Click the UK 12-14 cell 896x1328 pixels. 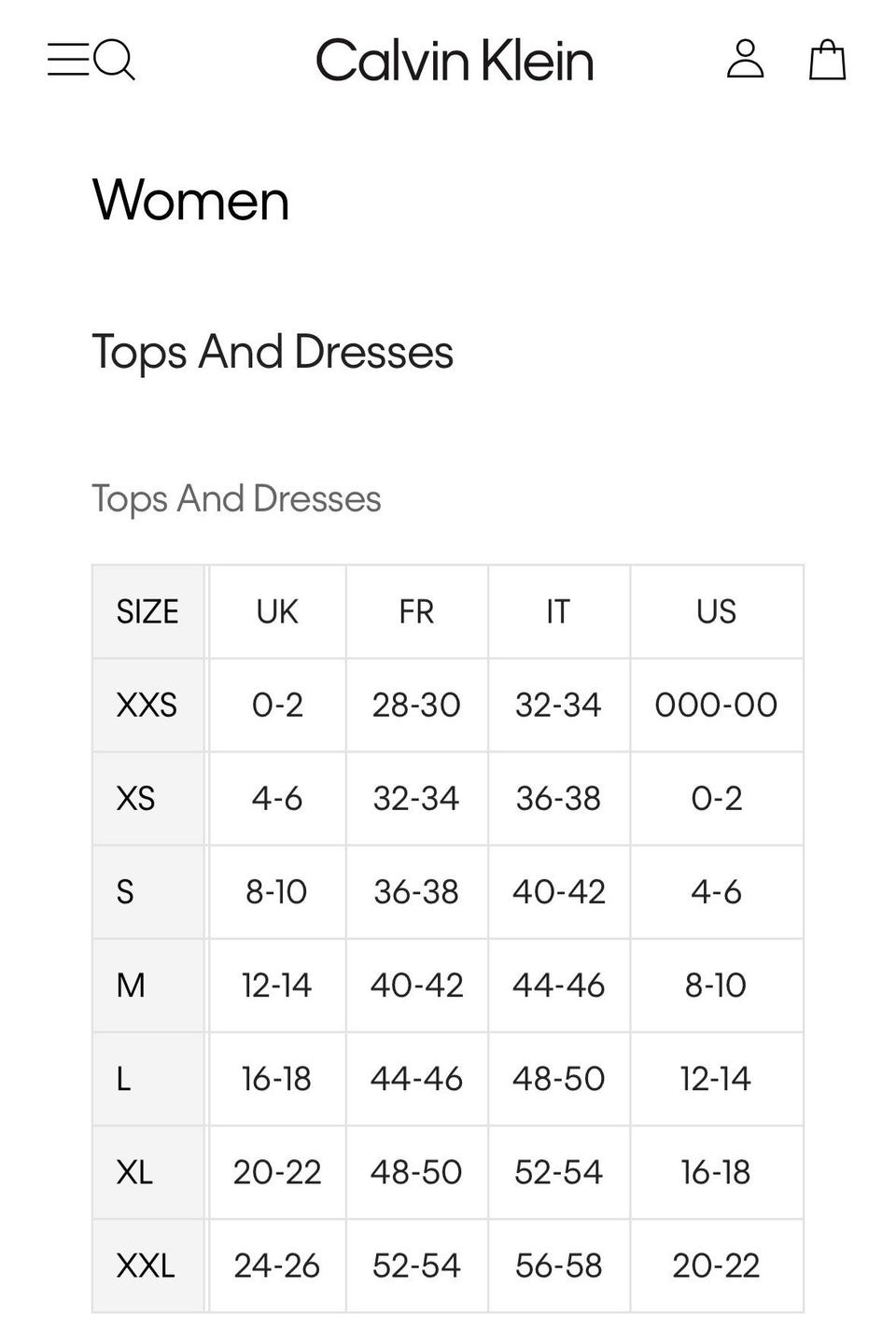tap(277, 985)
